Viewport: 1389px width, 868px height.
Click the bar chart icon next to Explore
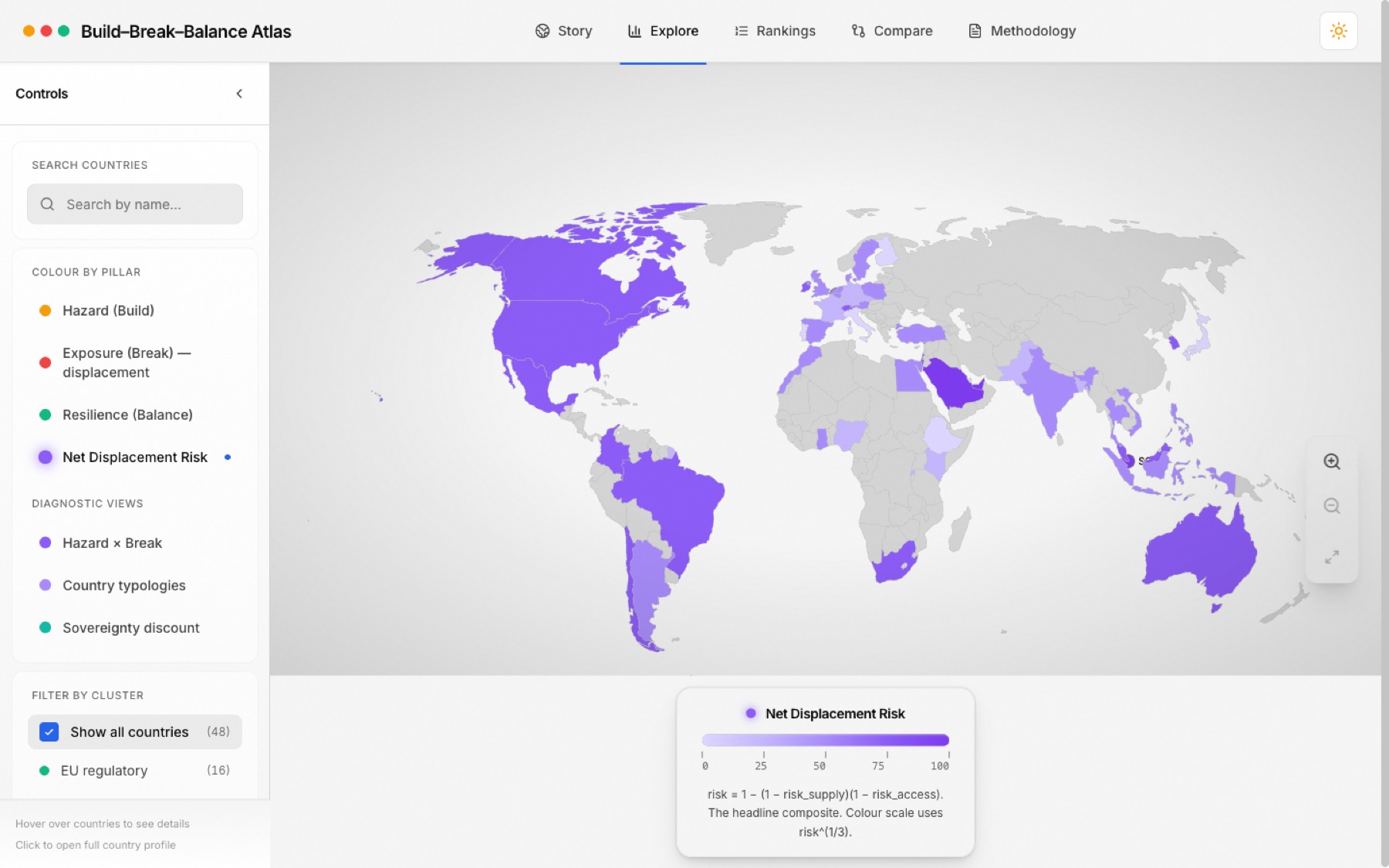(634, 31)
